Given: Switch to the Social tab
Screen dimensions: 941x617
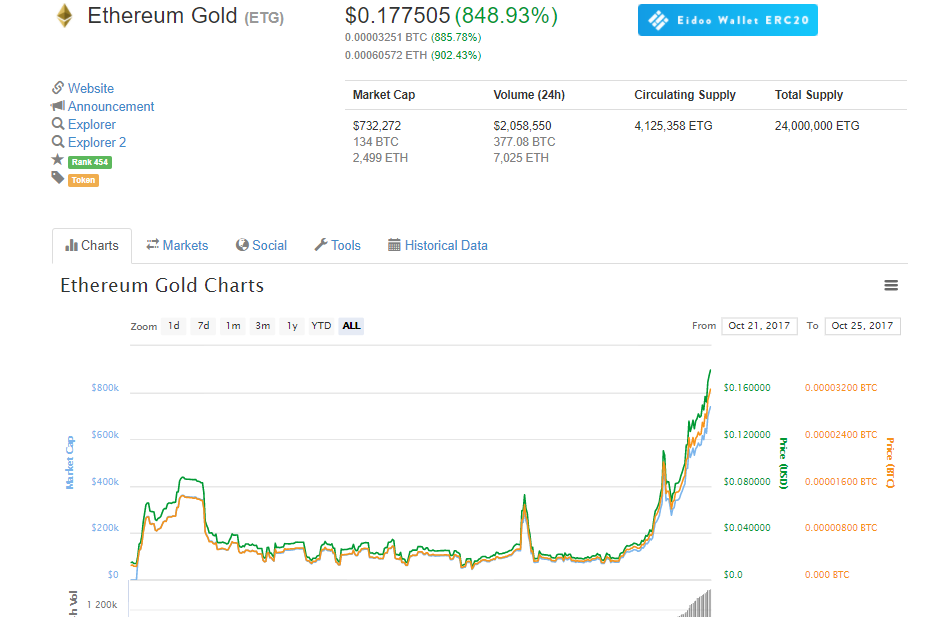Looking at the screenshot, I should [261, 245].
